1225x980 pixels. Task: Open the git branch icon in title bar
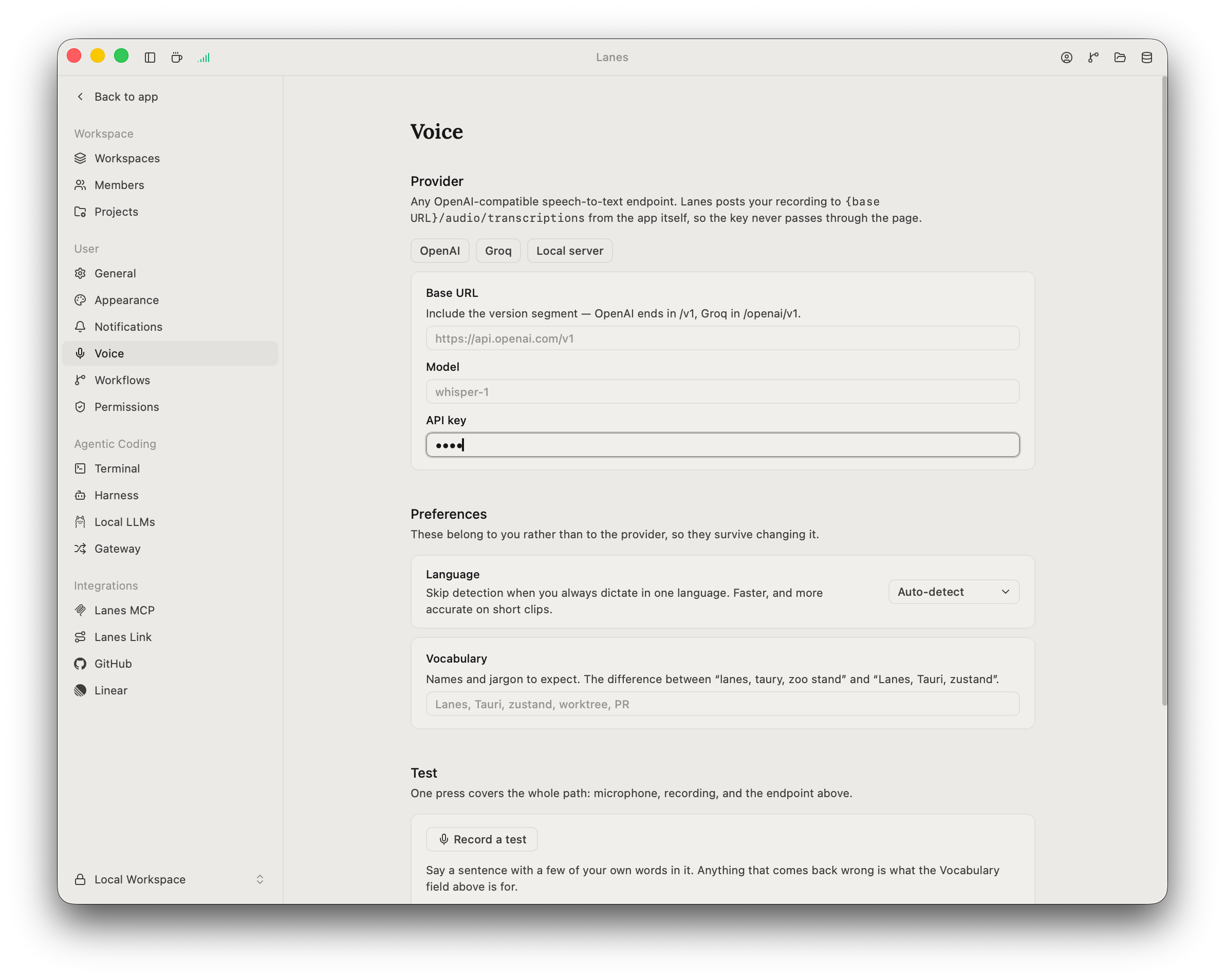tap(1093, 58)
